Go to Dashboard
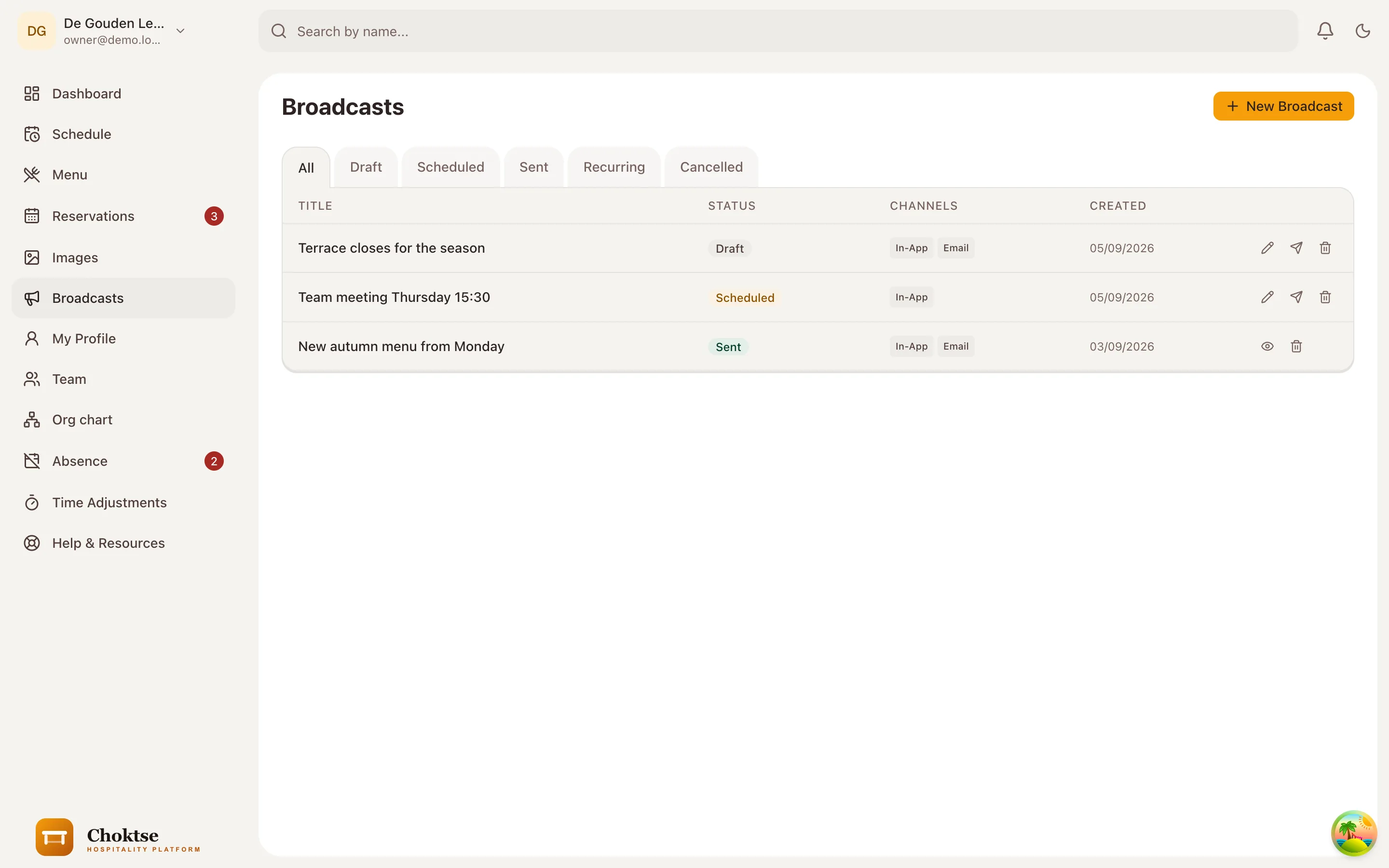 tap(123, 94)
